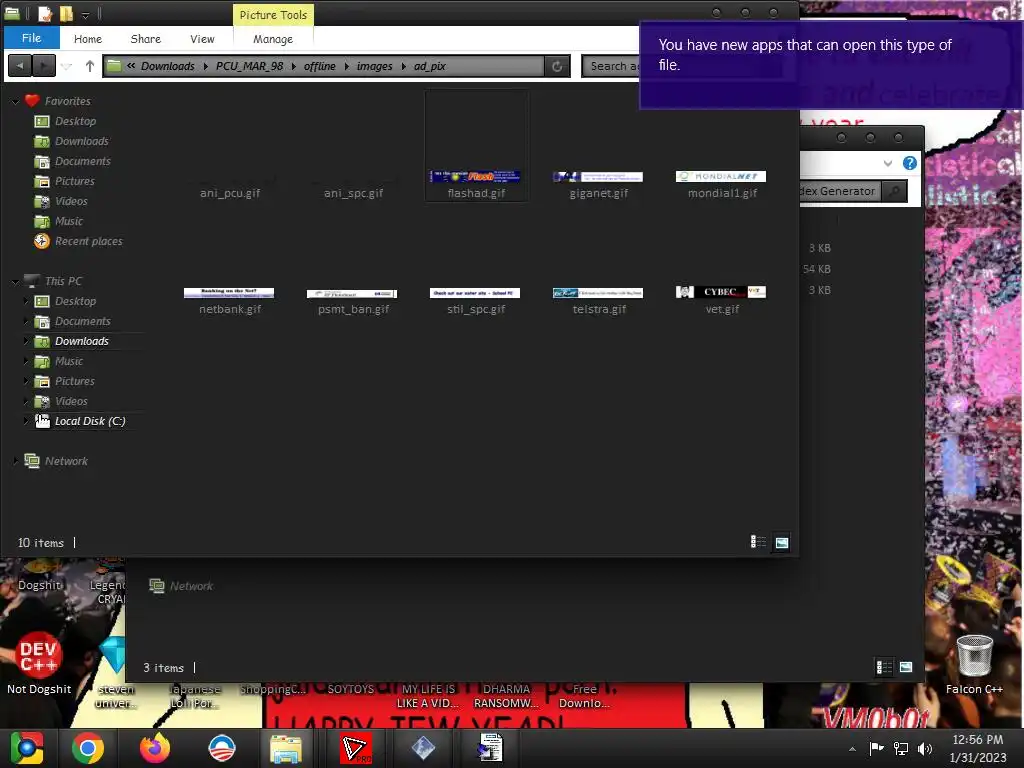Switch back window to details view
This screenshot has width=1024, height=768.
click(x=884, y=667)
